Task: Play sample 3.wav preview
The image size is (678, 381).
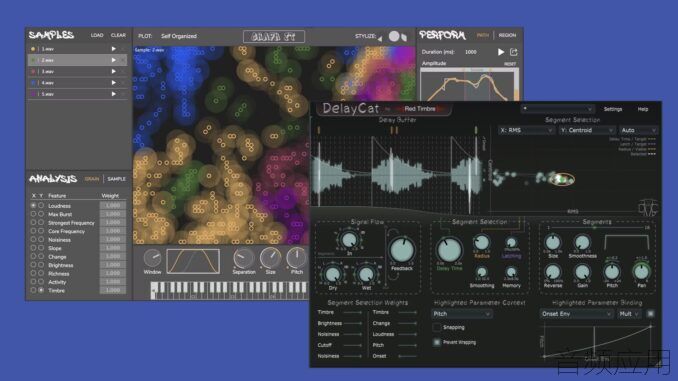Action: click(113, 71)
